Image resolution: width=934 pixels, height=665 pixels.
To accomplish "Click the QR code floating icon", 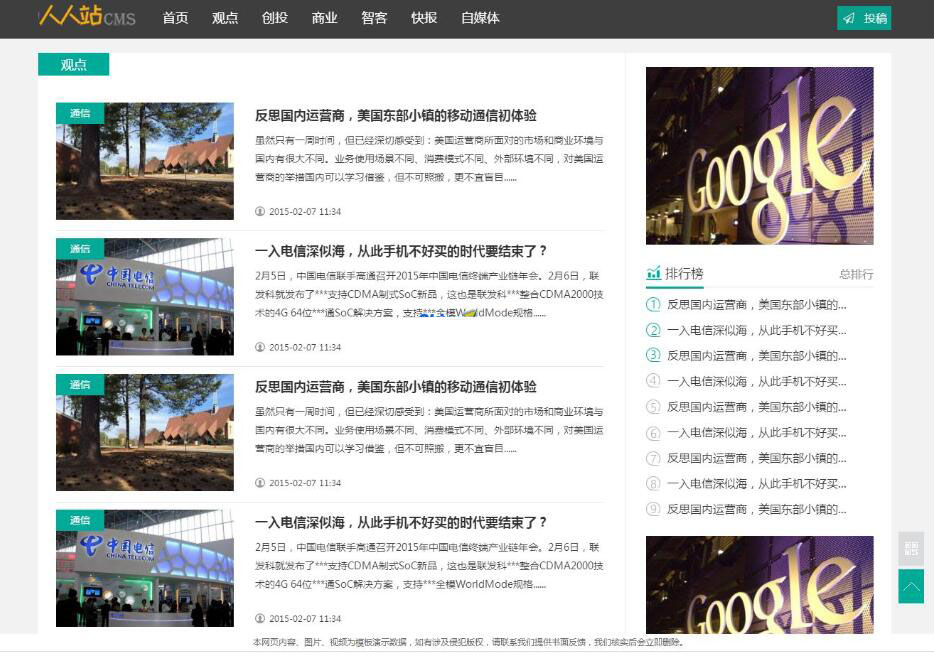I will pos(911,549).
